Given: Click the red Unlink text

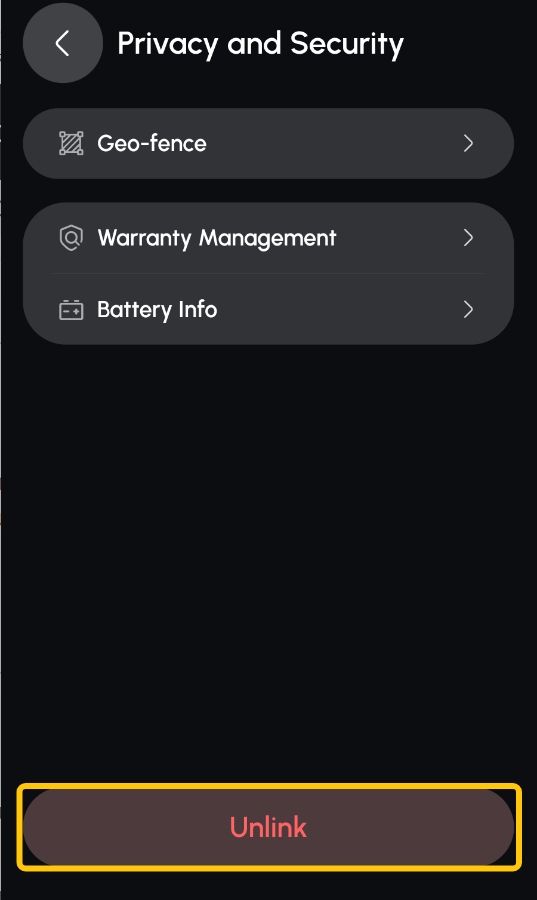Looking at the screenshot, I should click(x=268, y=827).
